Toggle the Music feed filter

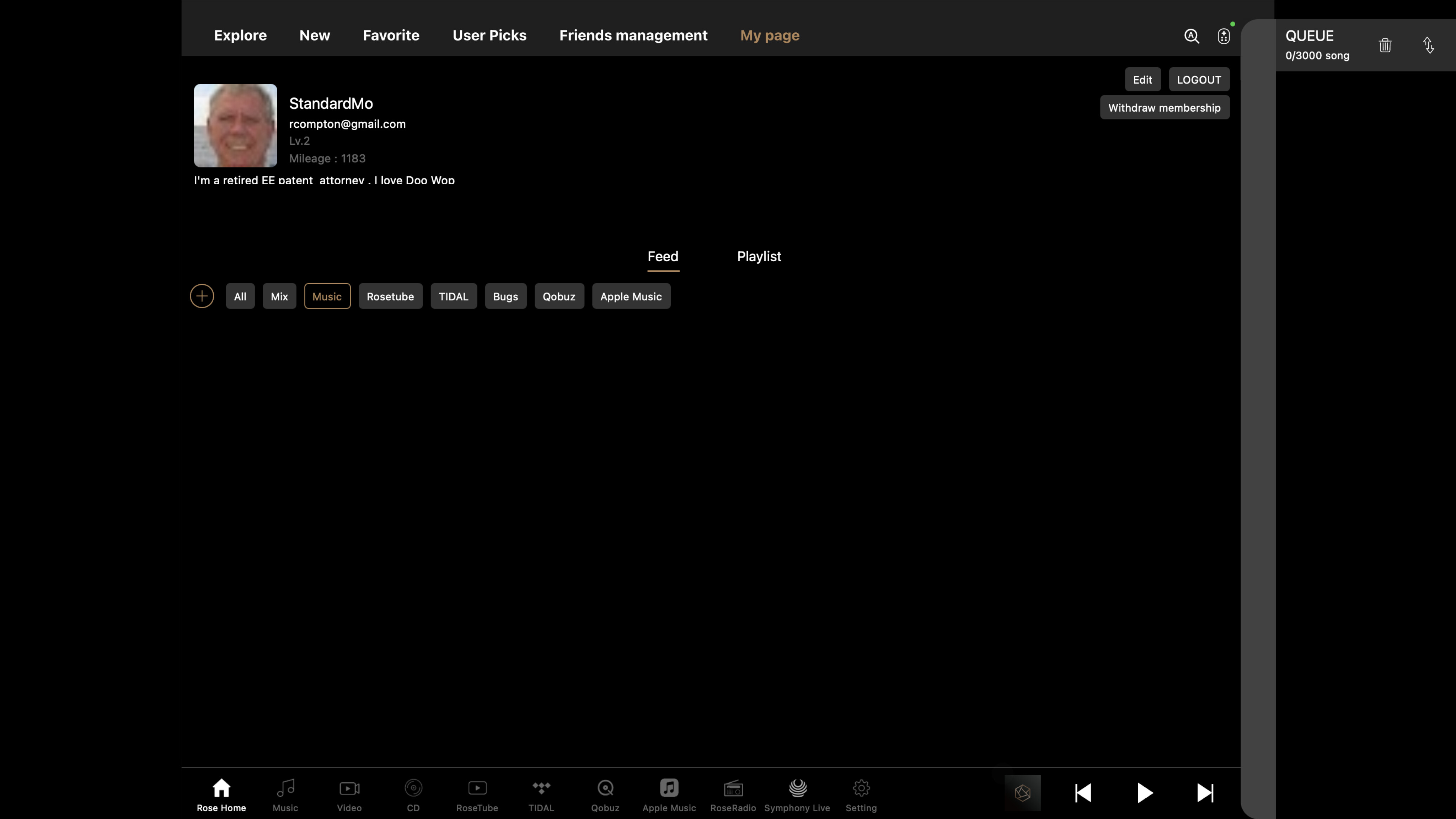pos(327,296)
